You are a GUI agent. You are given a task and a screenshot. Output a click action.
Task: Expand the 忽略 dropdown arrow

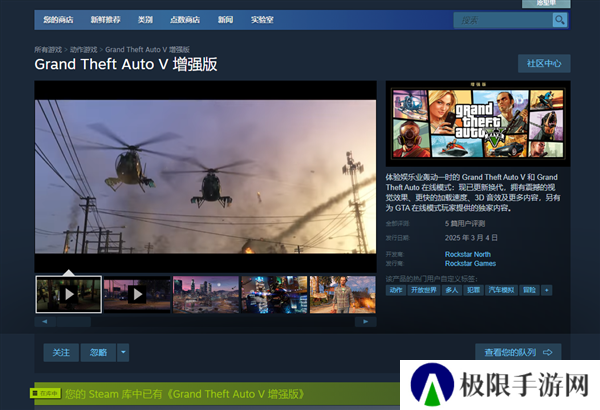(123, 353)
